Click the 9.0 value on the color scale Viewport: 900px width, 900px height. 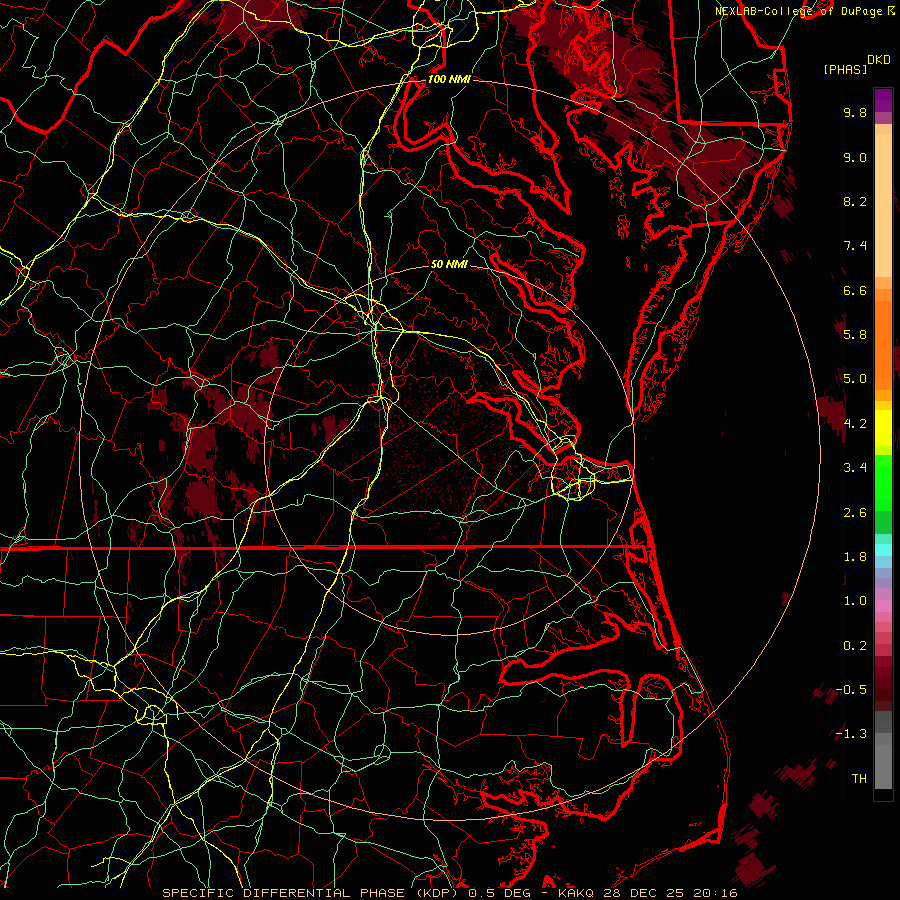(855, 157)
